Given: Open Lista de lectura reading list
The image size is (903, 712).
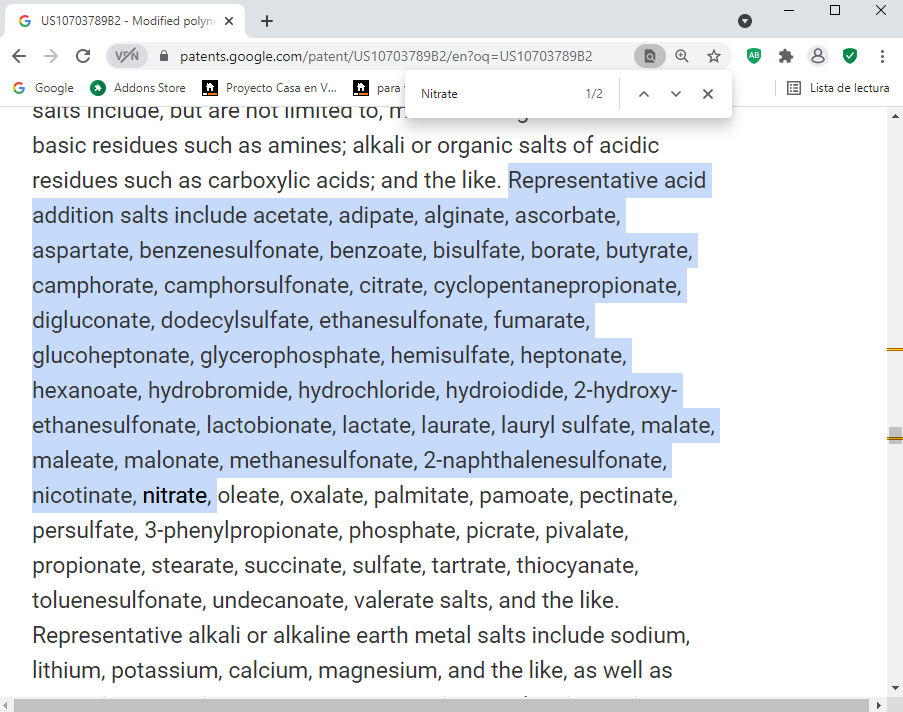Looking at the screenshot, I should point(838,88).
